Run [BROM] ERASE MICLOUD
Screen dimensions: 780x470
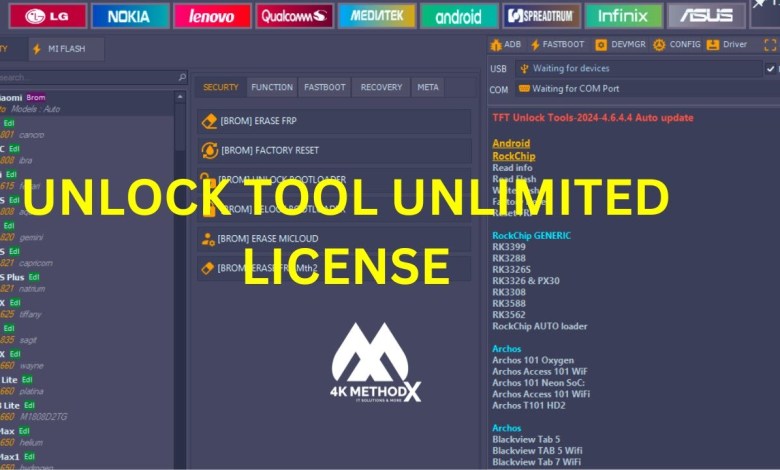pos(334,239)
